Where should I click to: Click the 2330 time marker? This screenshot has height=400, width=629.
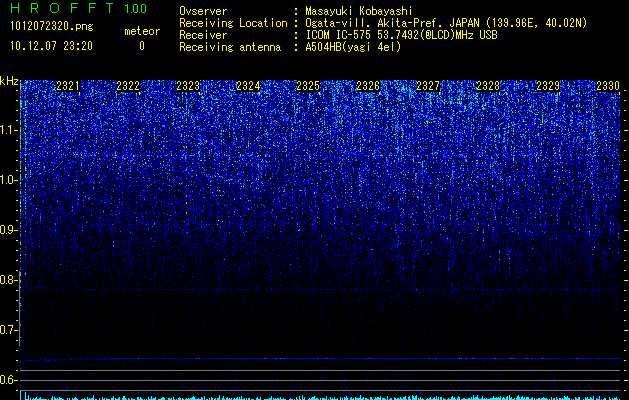pyautogui.click(x=608, y=85)
